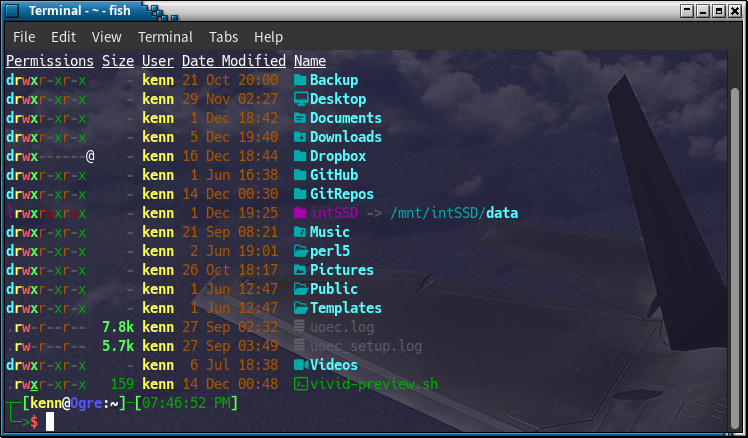The image size is (748, 438).
Task: Click the cursor block at the prompt
Action: pyautogui.click(x=50, y=422)
